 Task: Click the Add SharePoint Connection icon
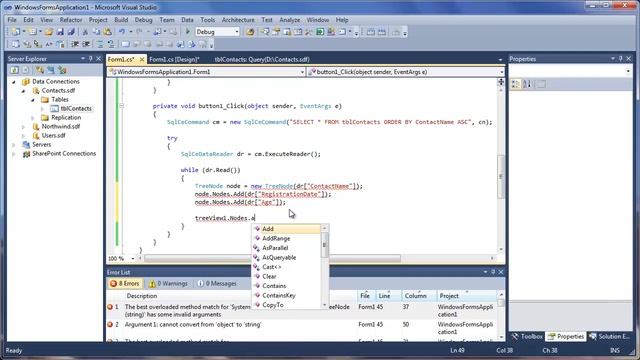(x=62, y=70)
